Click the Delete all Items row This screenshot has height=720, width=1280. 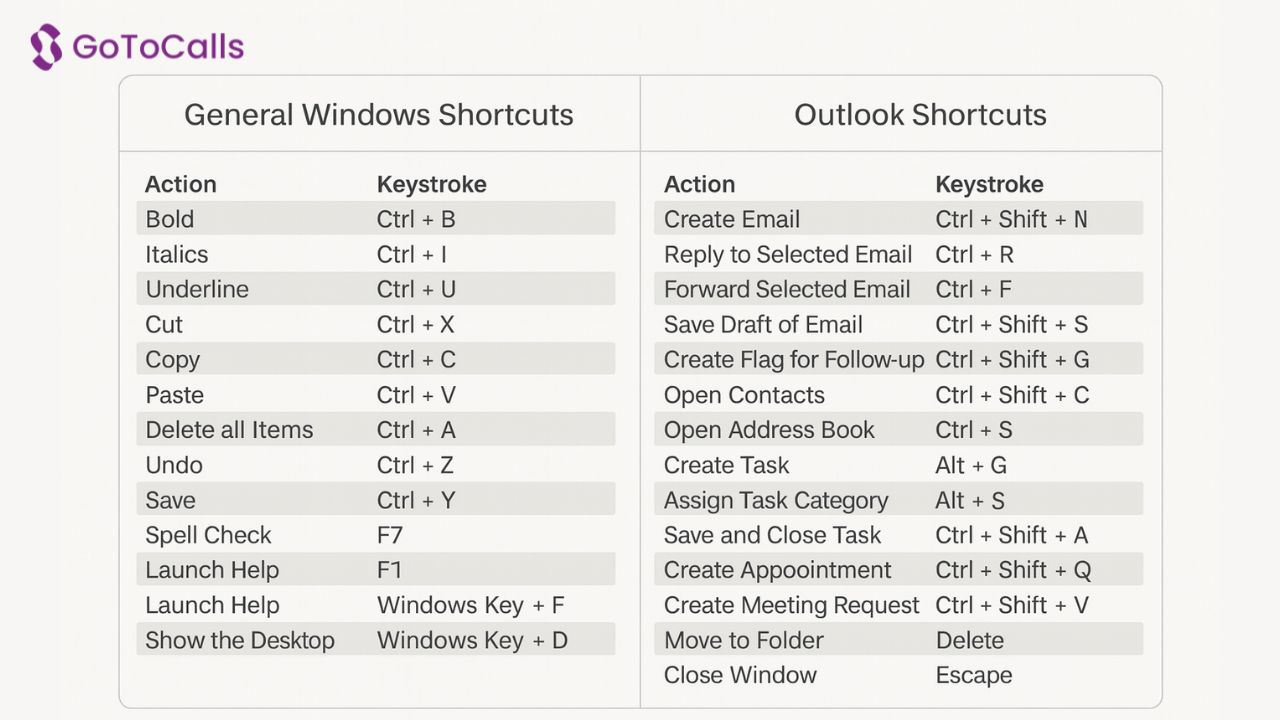pos(376,430)
